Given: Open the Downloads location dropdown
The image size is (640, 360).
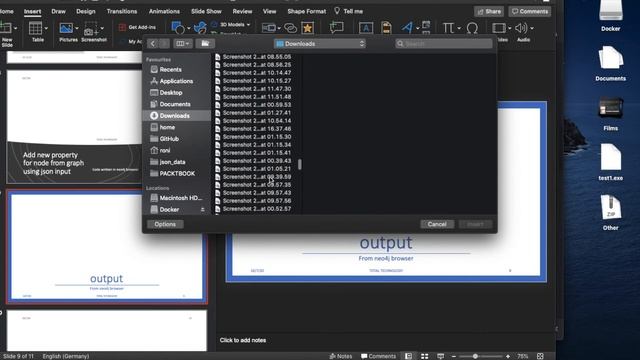Looking at the screenshot, I should click(320, 44).
